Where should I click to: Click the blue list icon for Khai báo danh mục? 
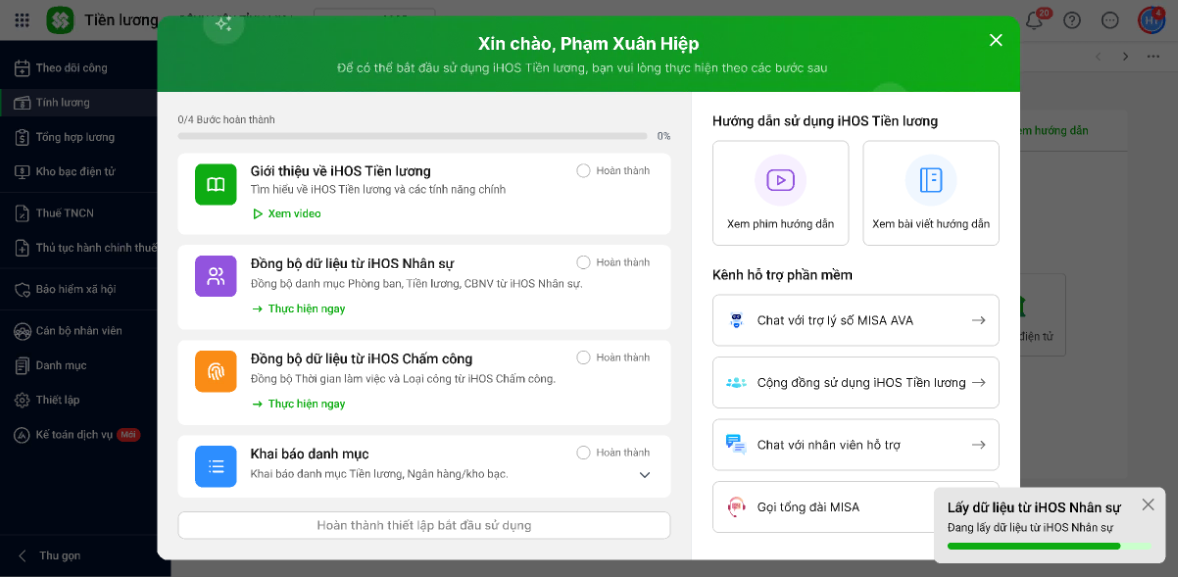pyautogui.click(x=216, y=467)
